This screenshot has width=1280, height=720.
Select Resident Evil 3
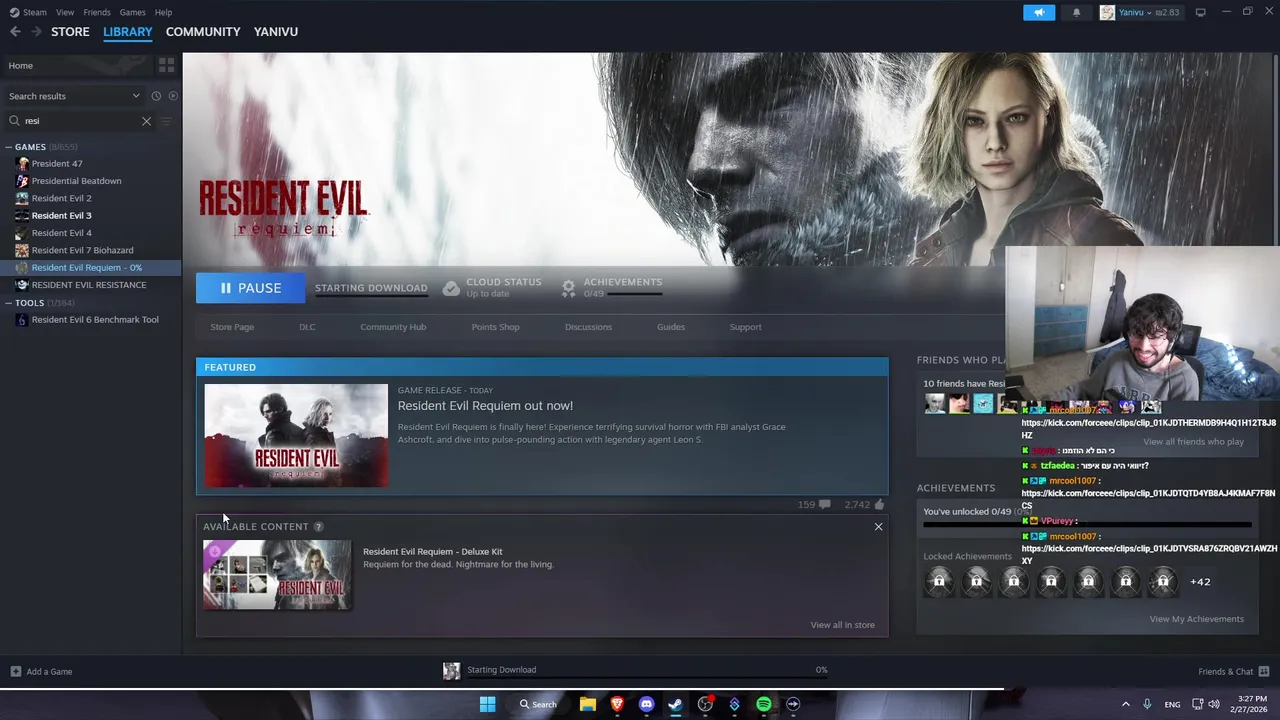pyautogui.click(x=61, y=215)
